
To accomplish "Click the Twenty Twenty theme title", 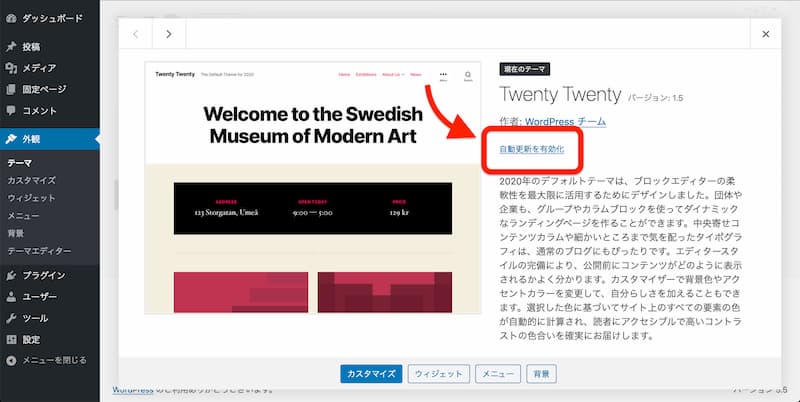I will 560,95.
